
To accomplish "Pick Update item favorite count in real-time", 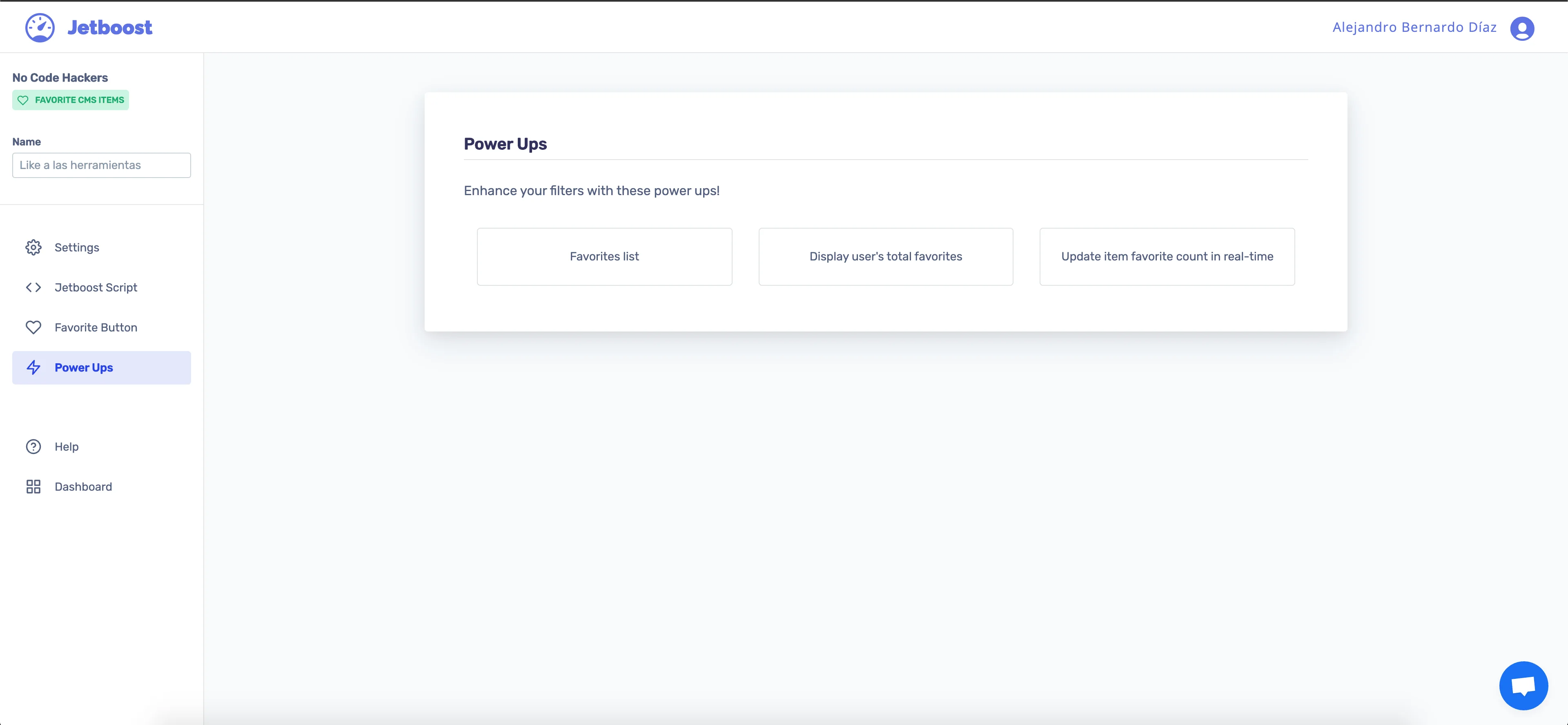I will 1167,257.
